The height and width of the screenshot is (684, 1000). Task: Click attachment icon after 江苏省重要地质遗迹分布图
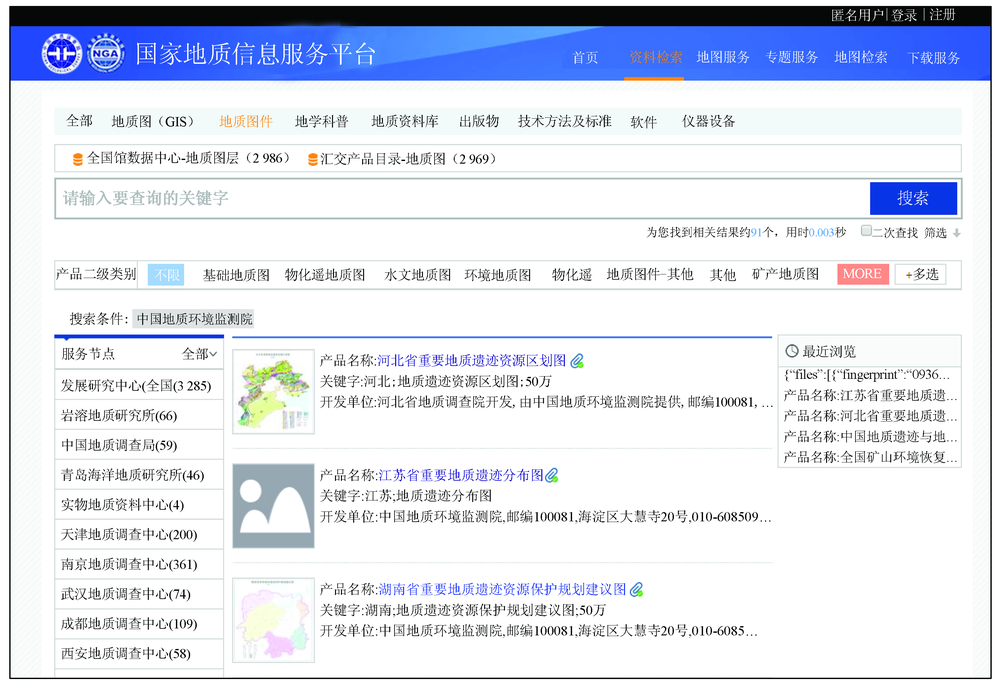552,476
